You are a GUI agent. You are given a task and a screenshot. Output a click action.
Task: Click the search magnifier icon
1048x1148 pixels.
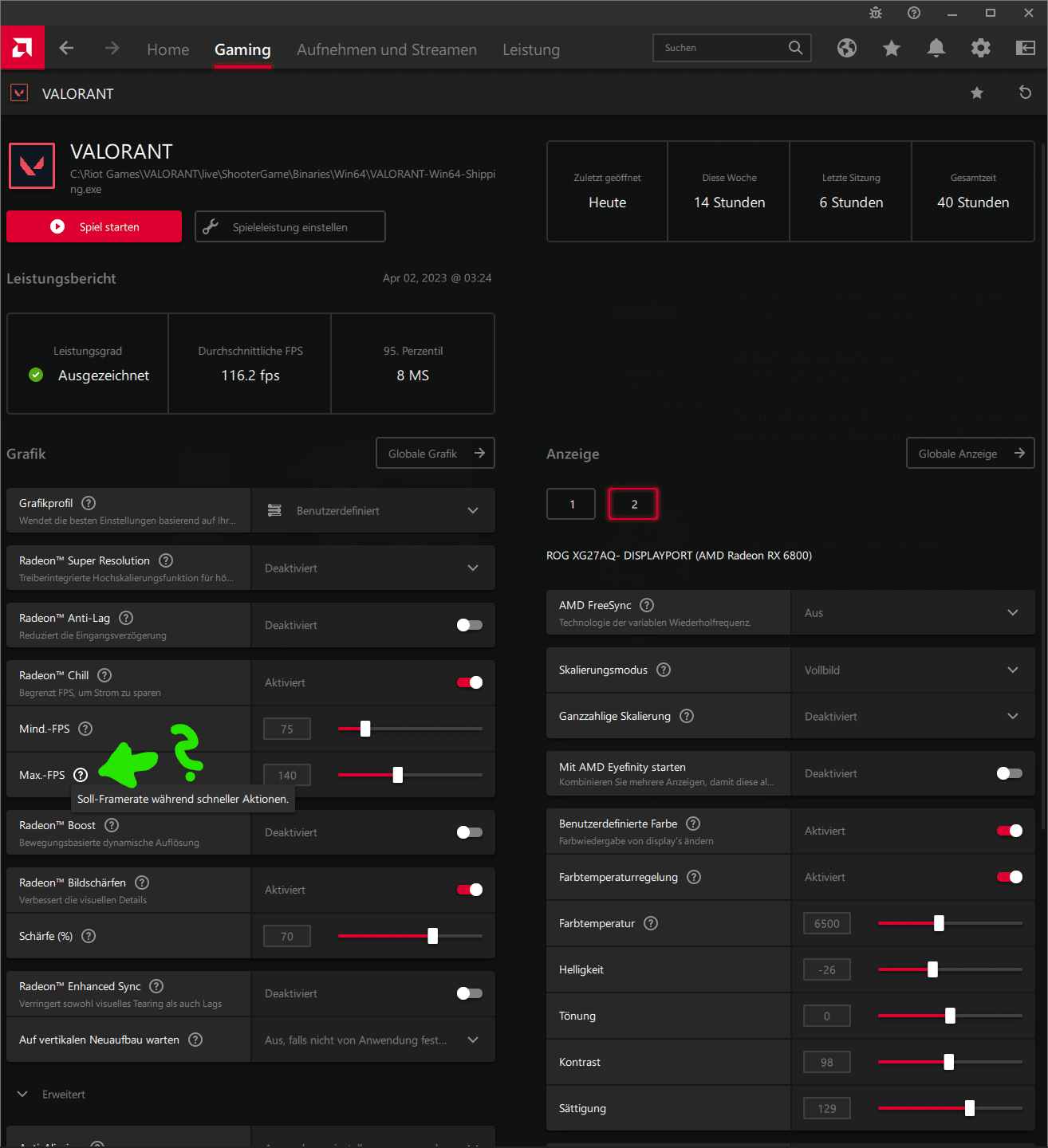[x=795, y=48]
